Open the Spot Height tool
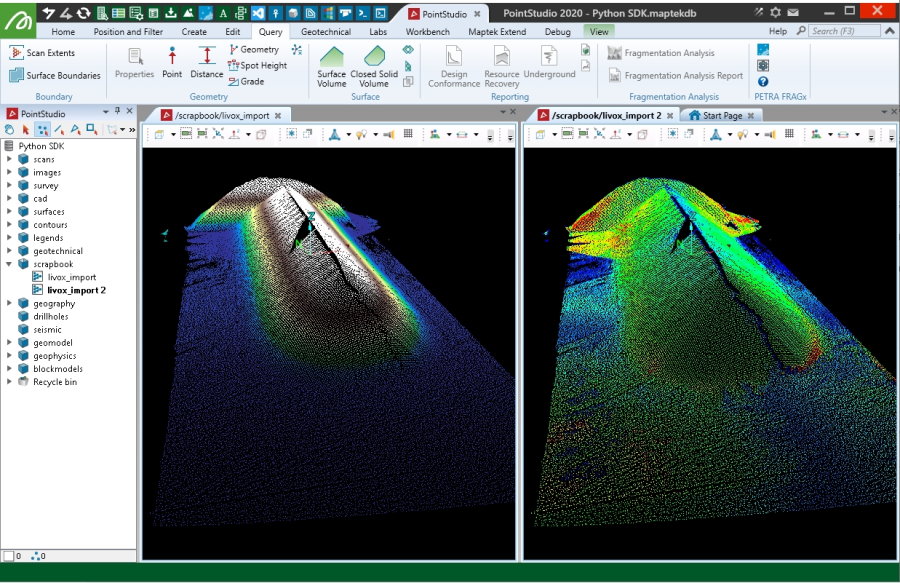 tap(257, 65)
